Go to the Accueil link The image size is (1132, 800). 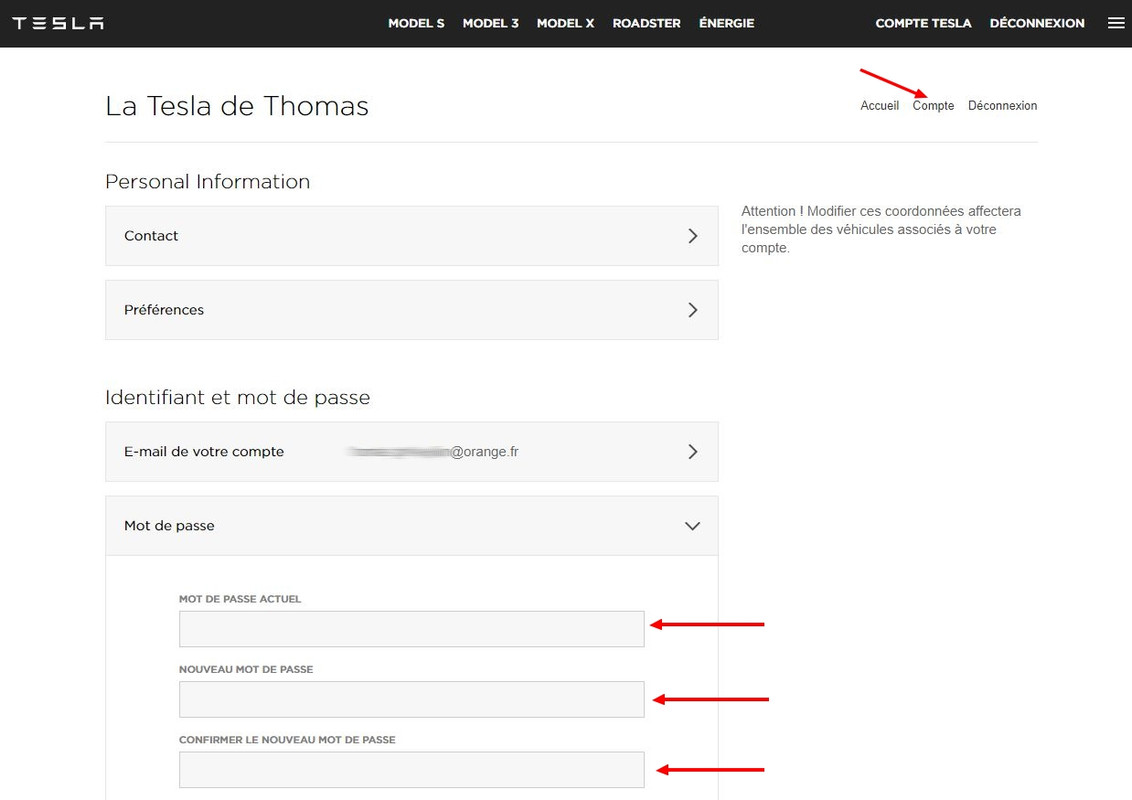(x=879, y=105)
